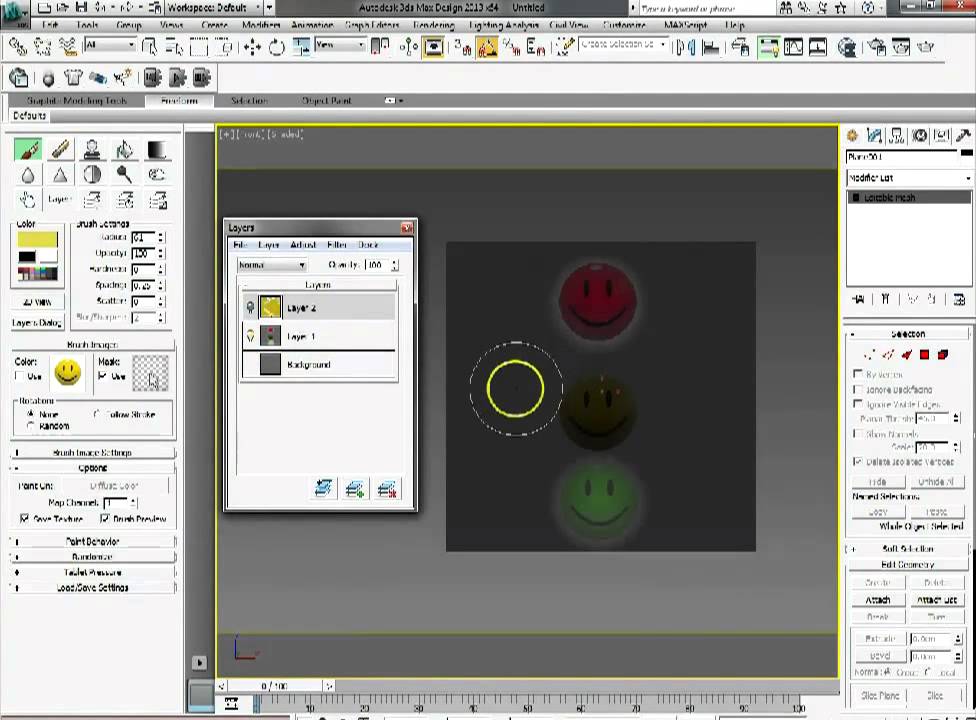Image resolution: width=976 pixels, height=720 pixels.
Task: Expand the Randomize rollout
Action: [x=92, y=557]
